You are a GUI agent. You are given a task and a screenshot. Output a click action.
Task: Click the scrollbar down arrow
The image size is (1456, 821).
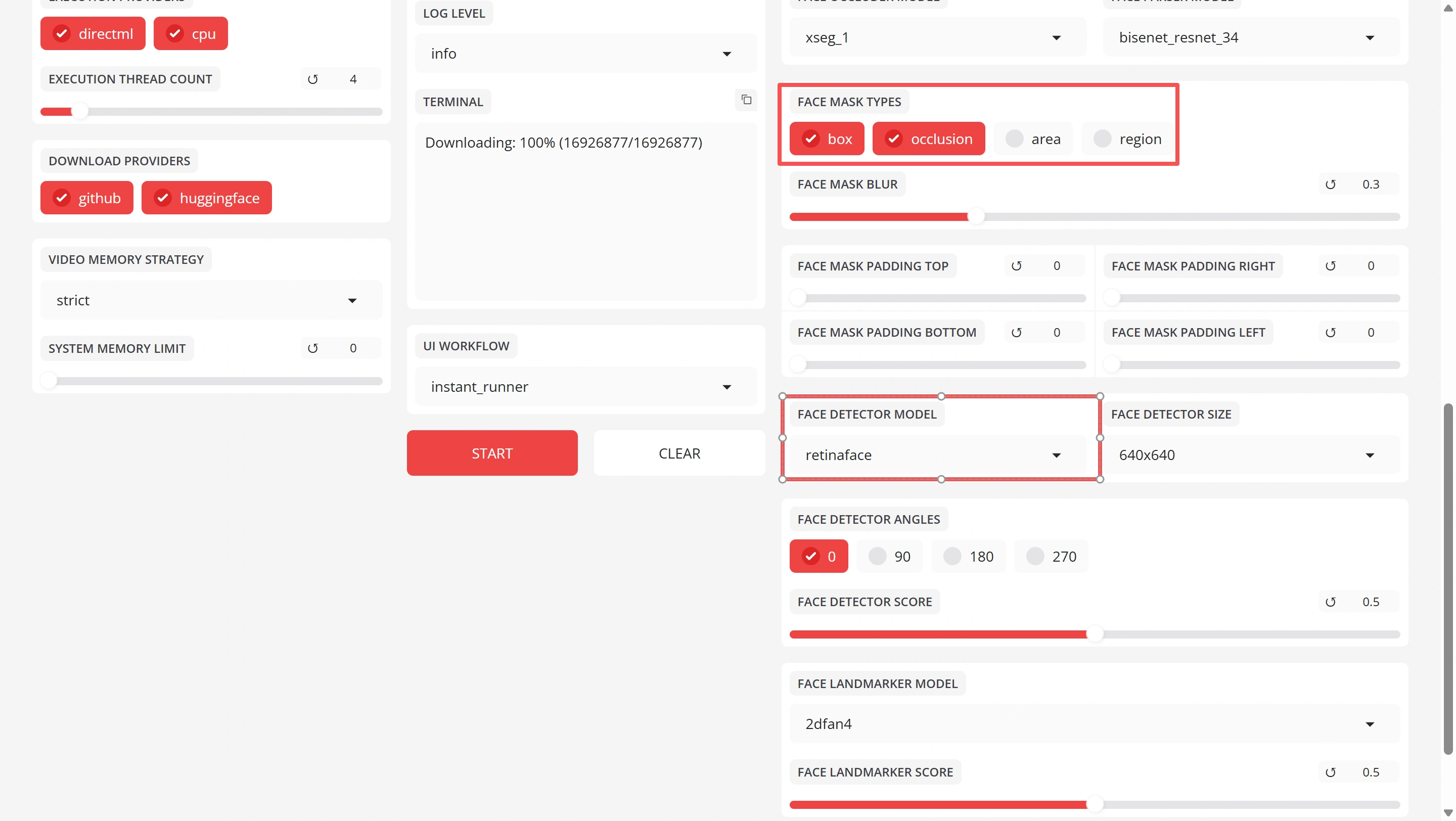click(1448, 813)
